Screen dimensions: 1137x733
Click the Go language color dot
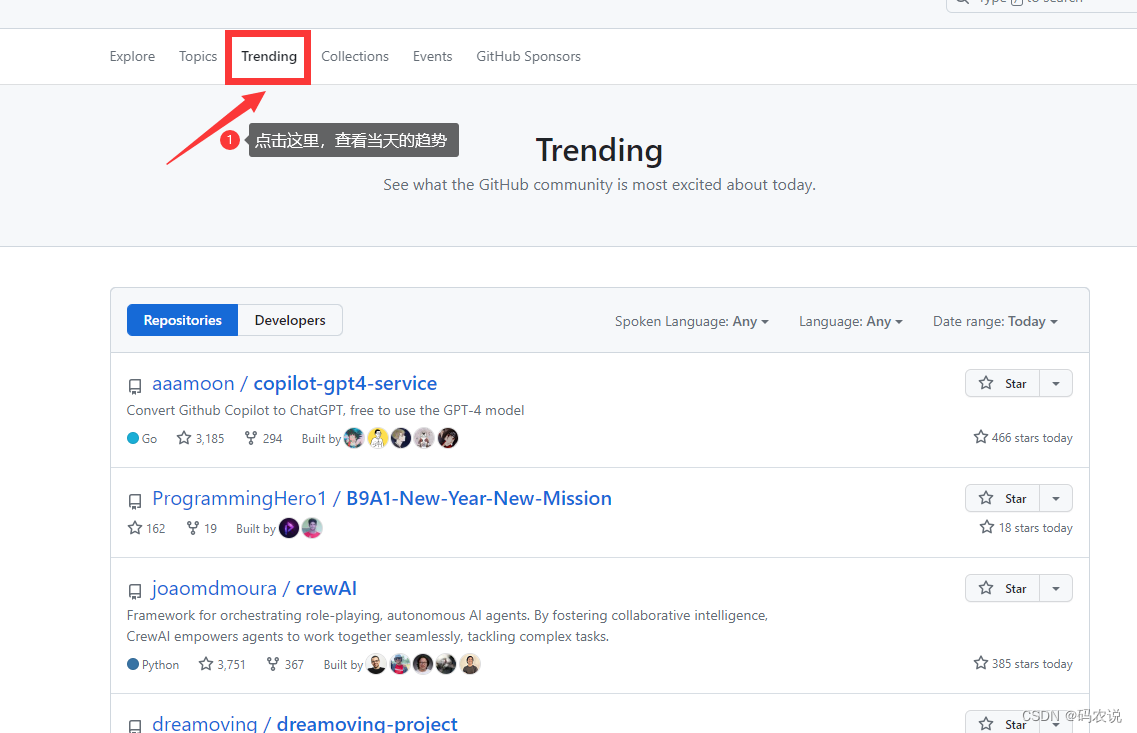pos(133,438)
